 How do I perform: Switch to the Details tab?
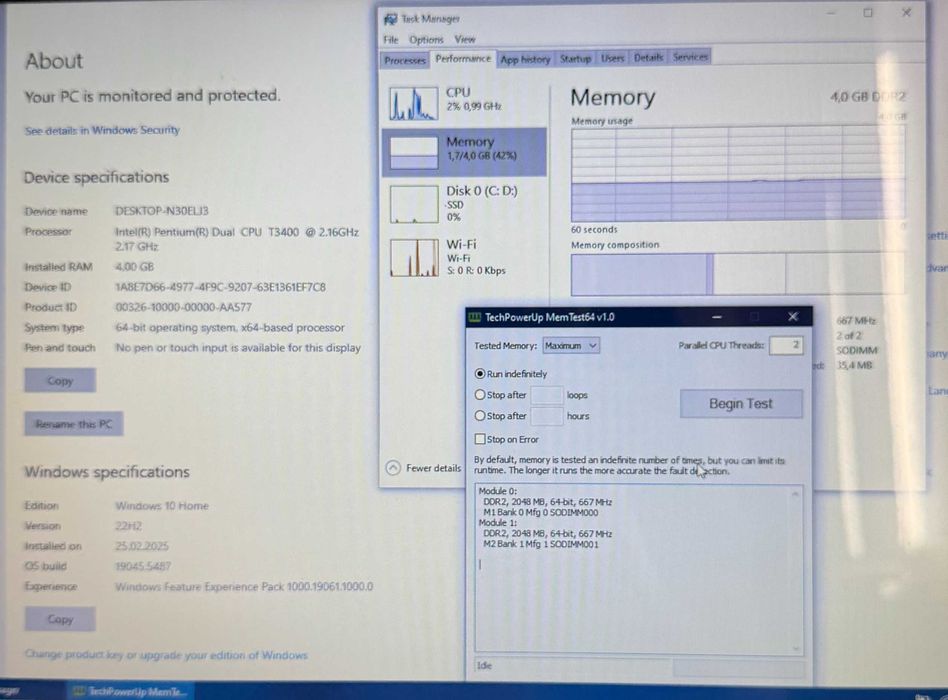point(649,57)
